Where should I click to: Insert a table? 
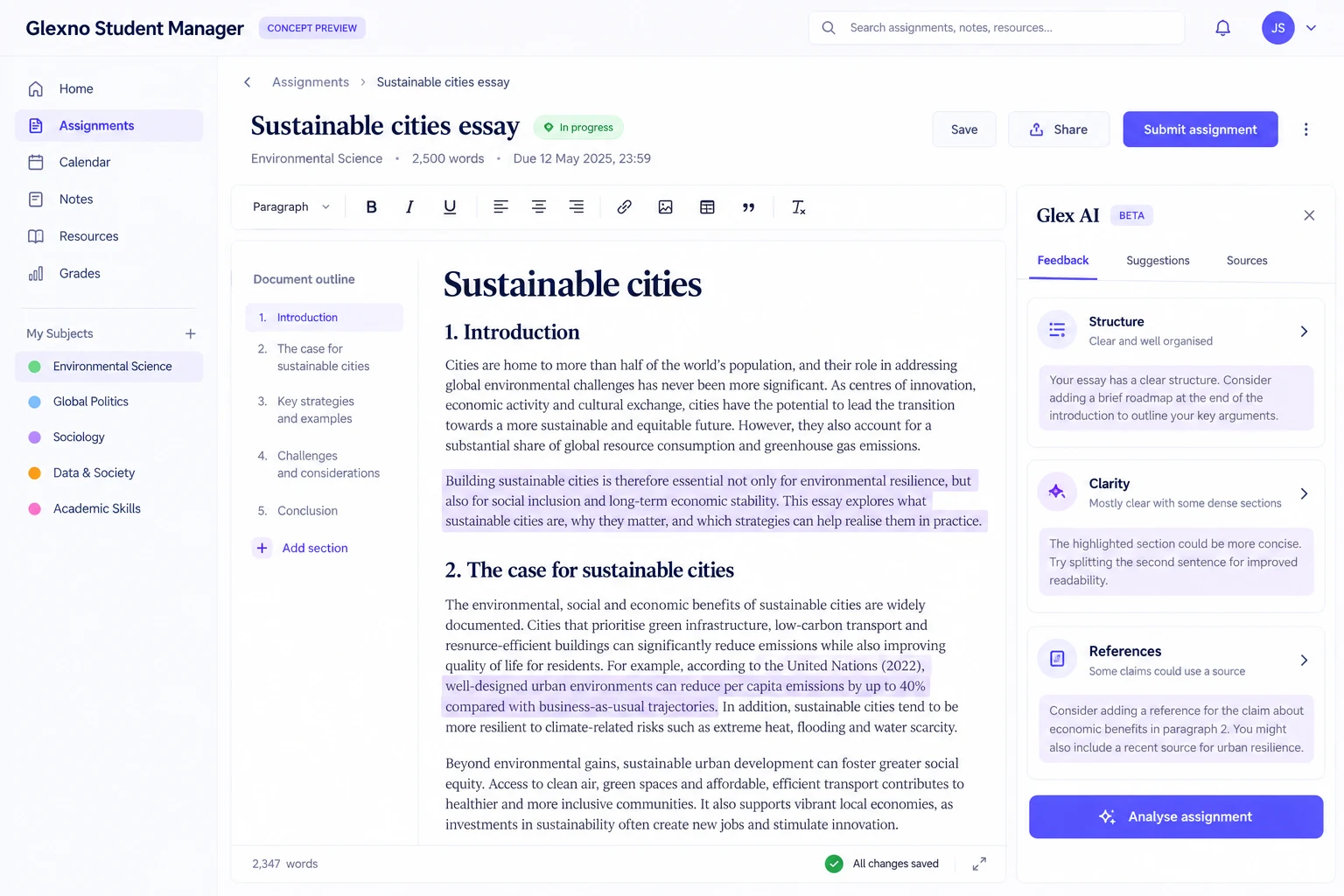click(707, 207)
